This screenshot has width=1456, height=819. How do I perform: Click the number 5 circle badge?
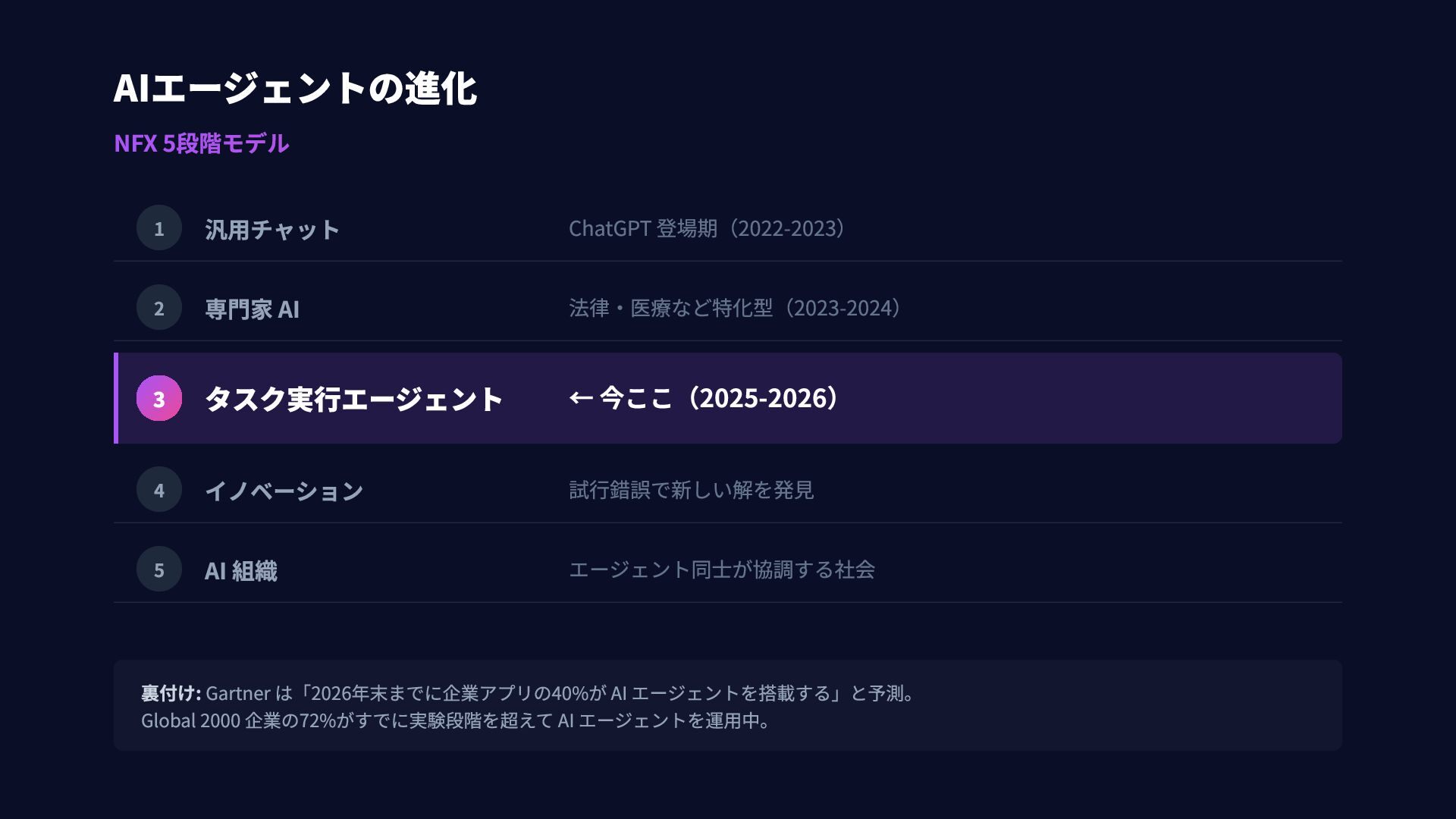tap(159, 570)
